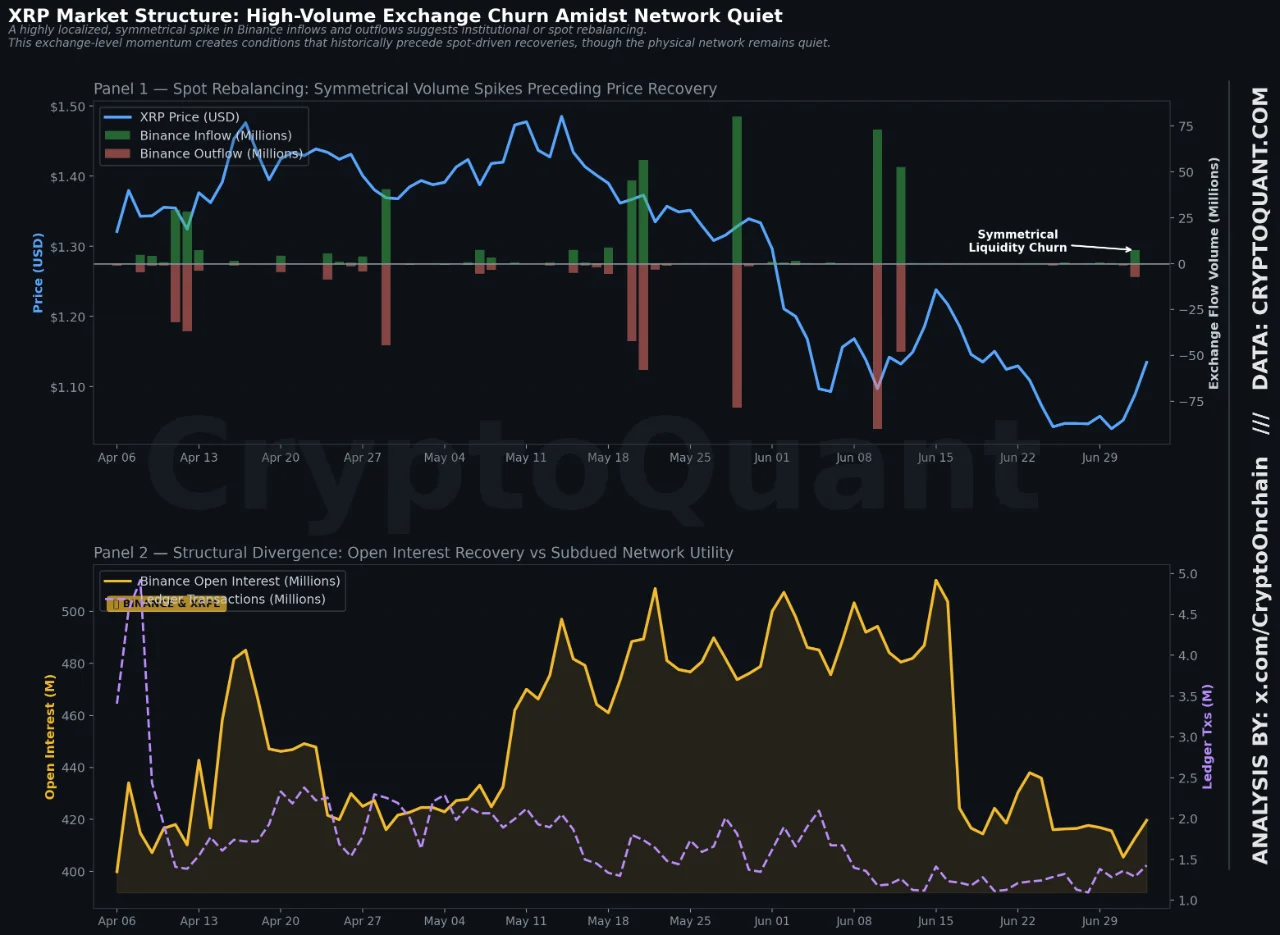Click the 'Ledger Txs (M)' axis label
Image resolution: width=1280 pixels, height=935 pixels.
click(x=1207, y=737)
